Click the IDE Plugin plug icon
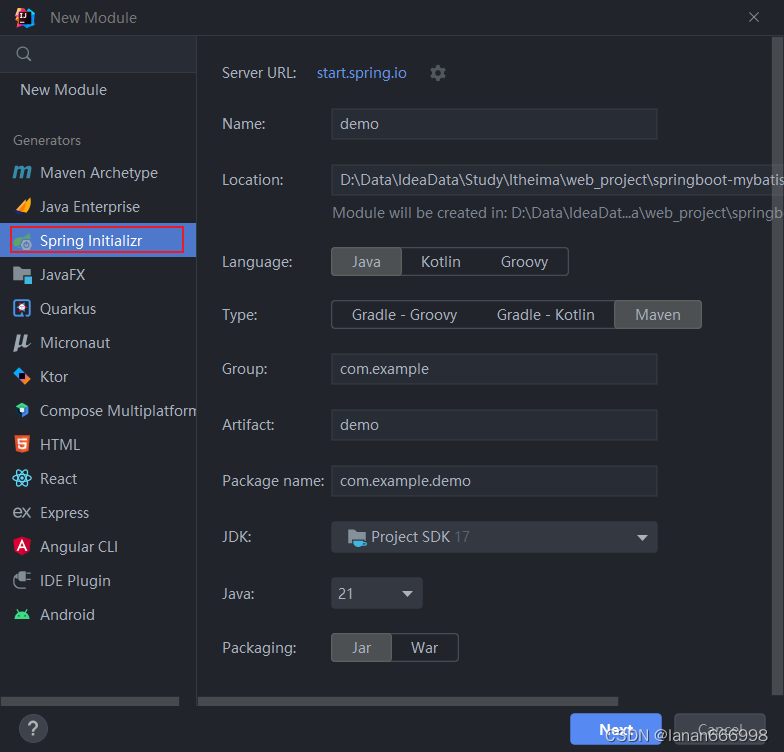The height and width of the screenshot is (752, 784). point(22,580)
